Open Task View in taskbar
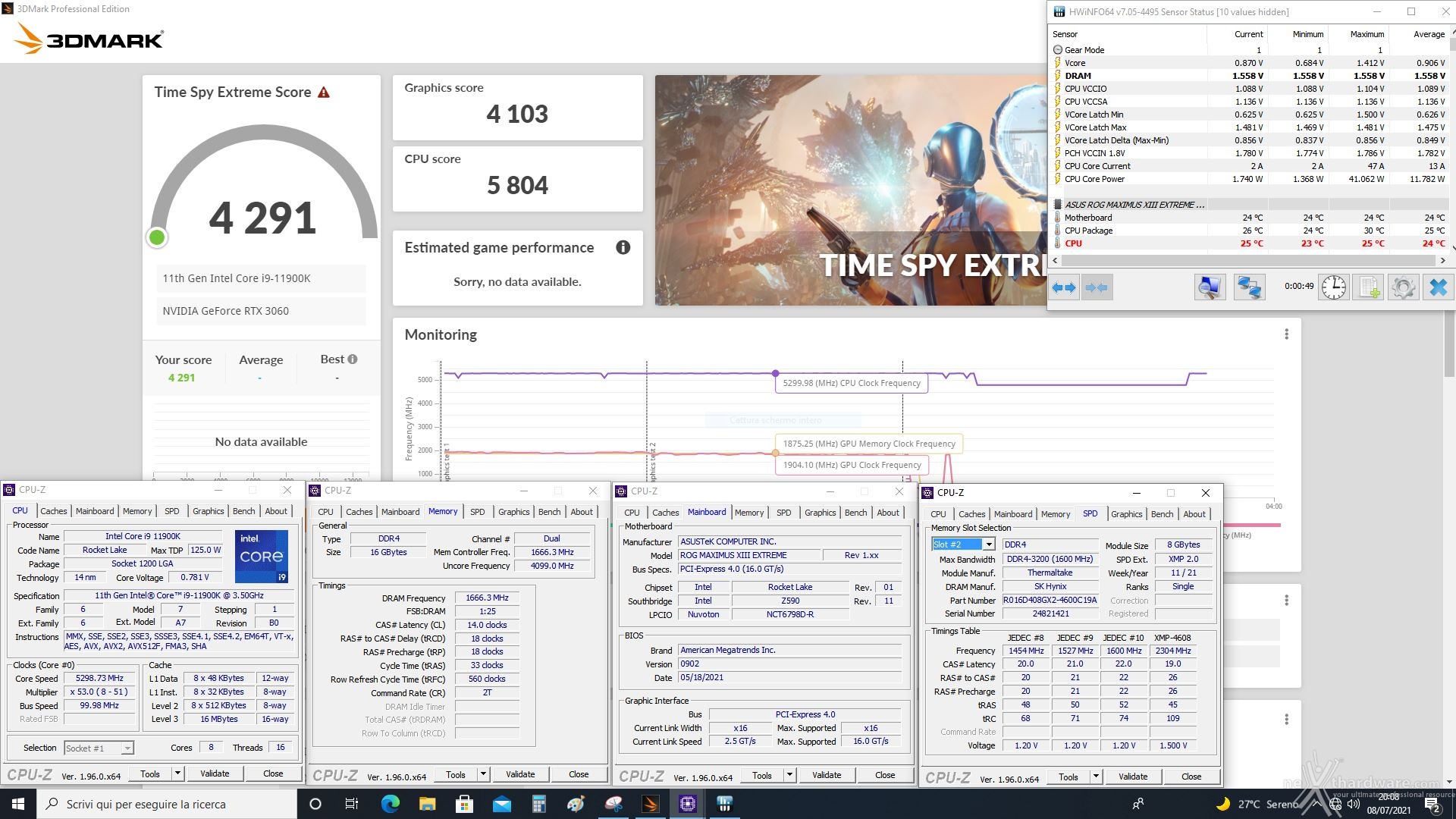Viewport: 1456px width, 819px height. (x=351, y=804)
